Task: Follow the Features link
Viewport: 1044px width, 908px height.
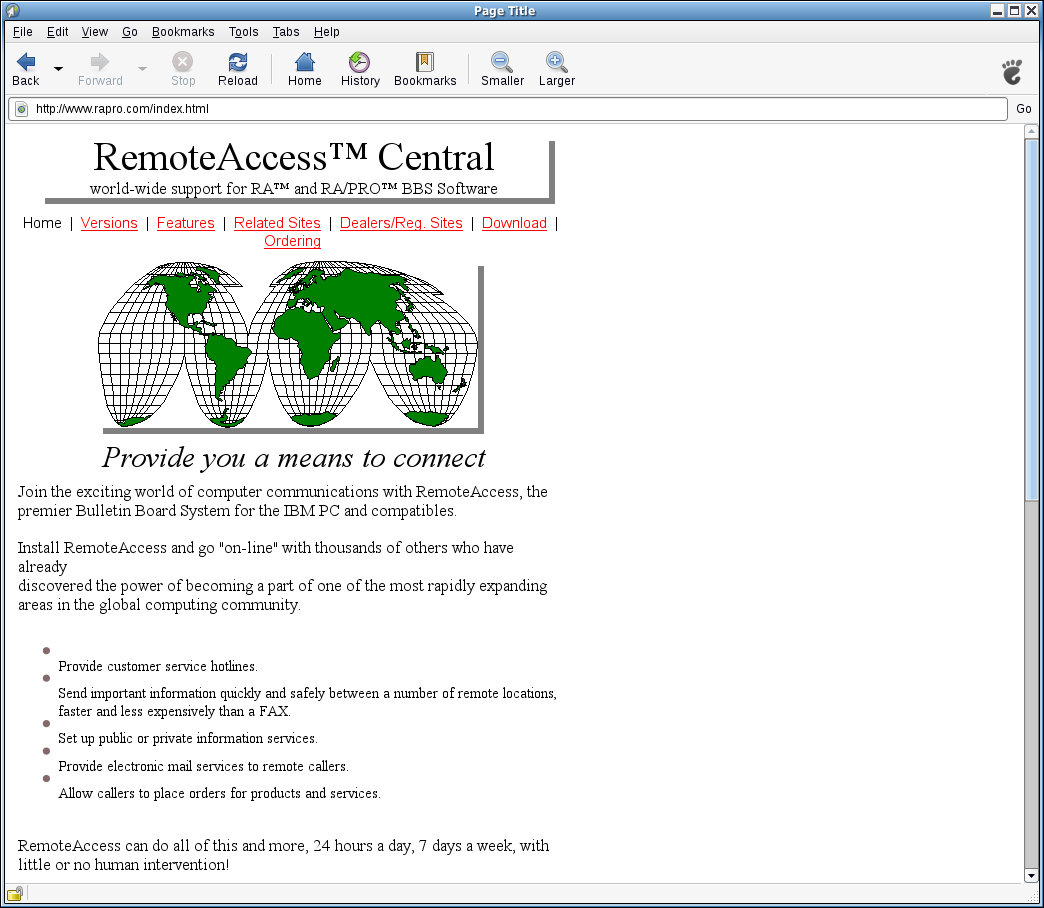Action: (186, 223)
